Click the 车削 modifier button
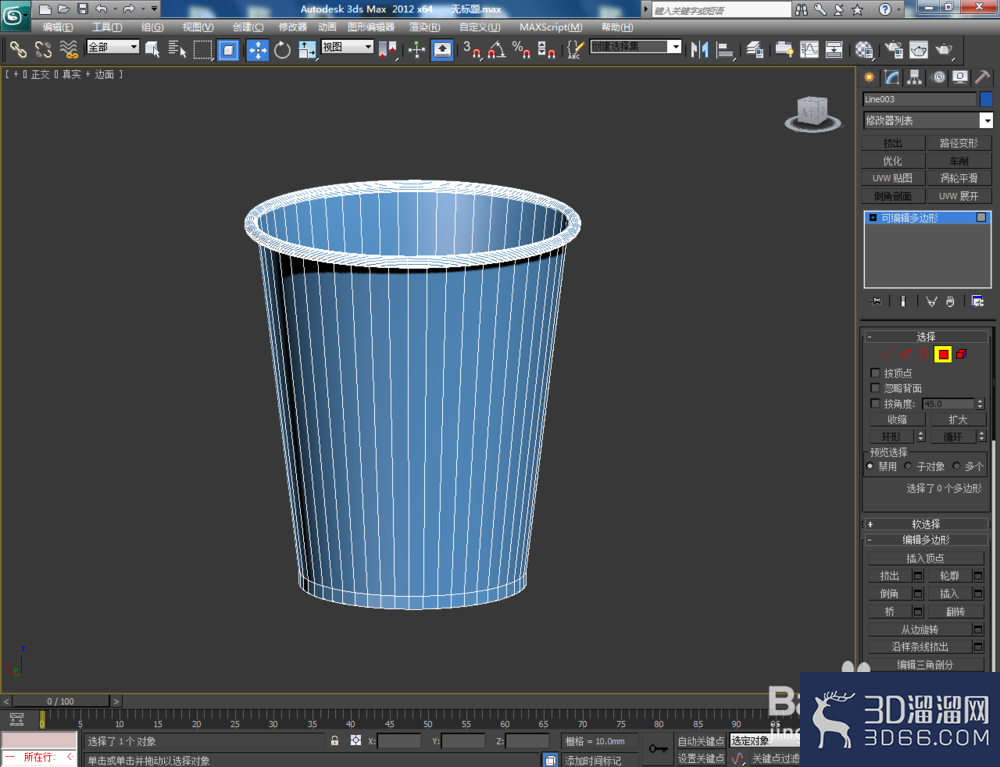Viewport: 1000px width, 767px height. point(959,161)
